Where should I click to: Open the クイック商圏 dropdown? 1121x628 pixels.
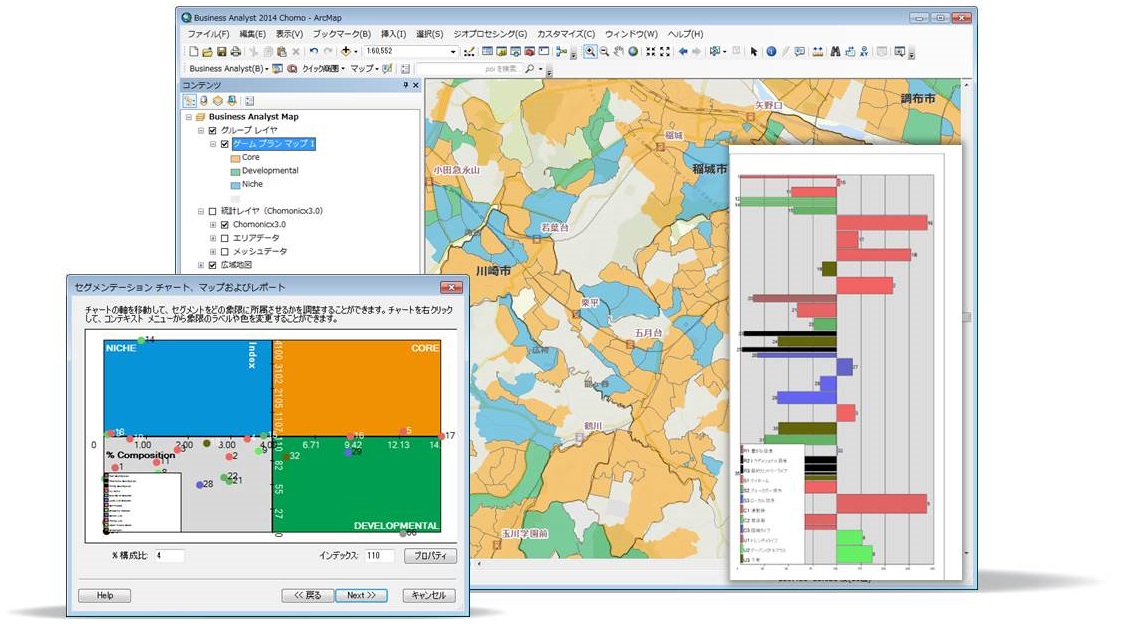(323, 69)
